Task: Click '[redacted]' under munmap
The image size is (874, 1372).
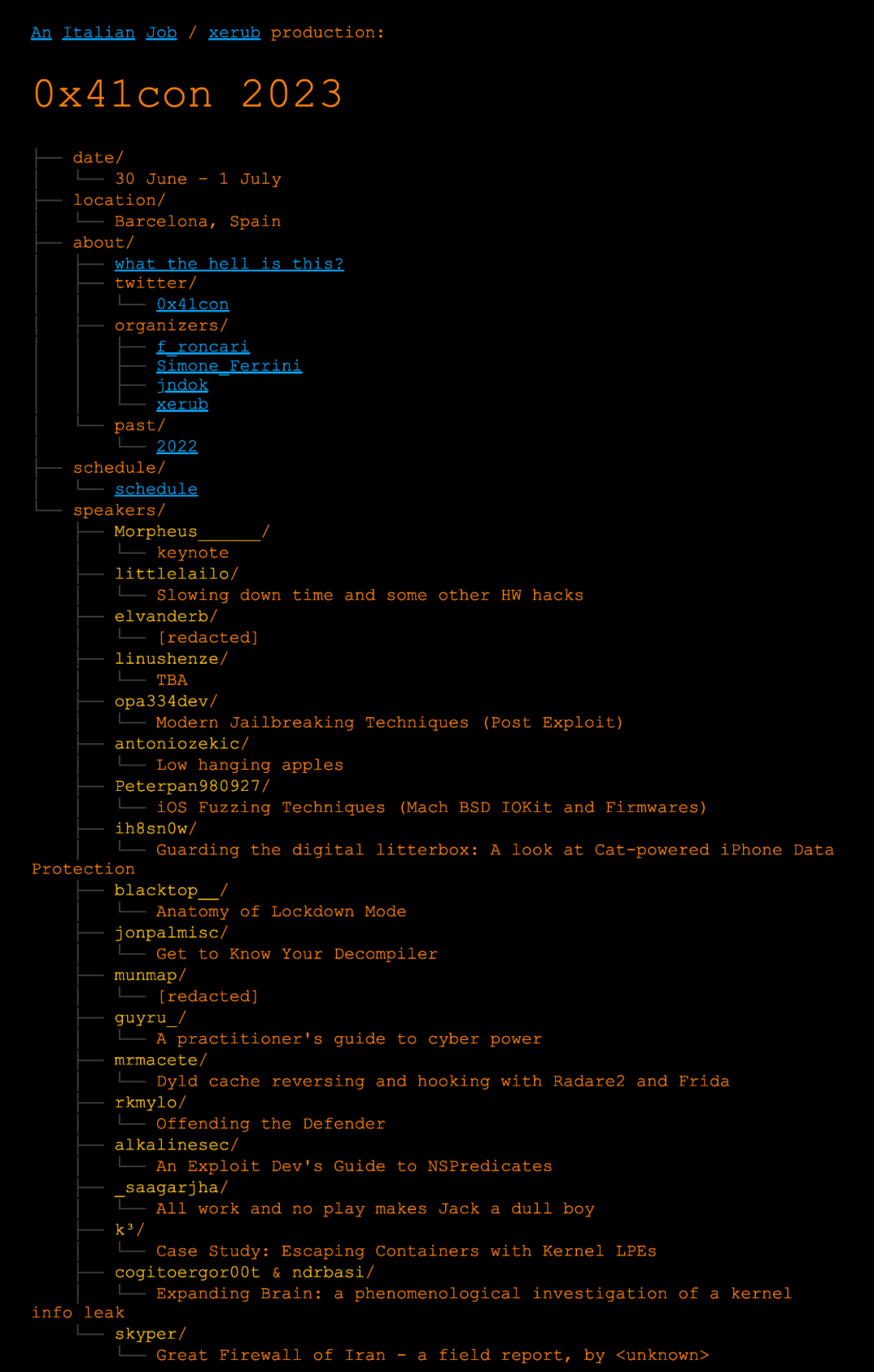Action: pos(208,996)
